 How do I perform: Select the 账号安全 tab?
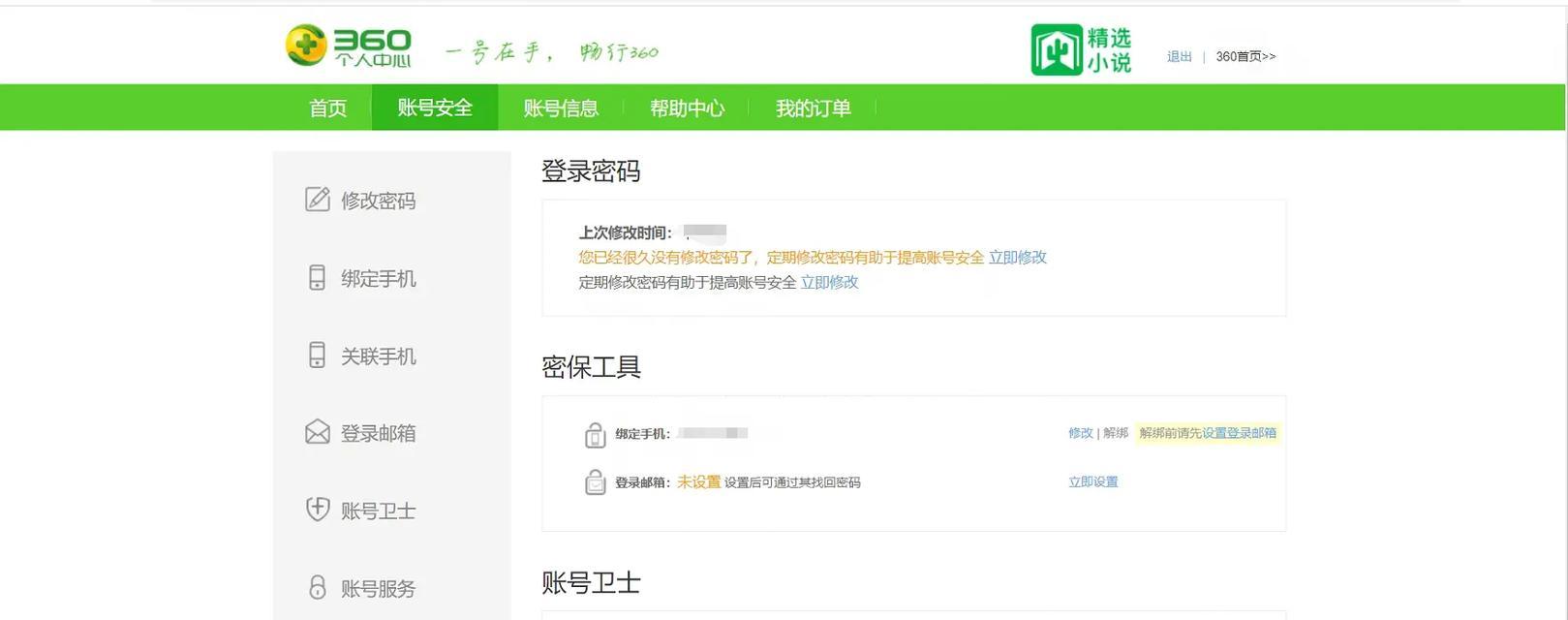(x=435, y=108)
